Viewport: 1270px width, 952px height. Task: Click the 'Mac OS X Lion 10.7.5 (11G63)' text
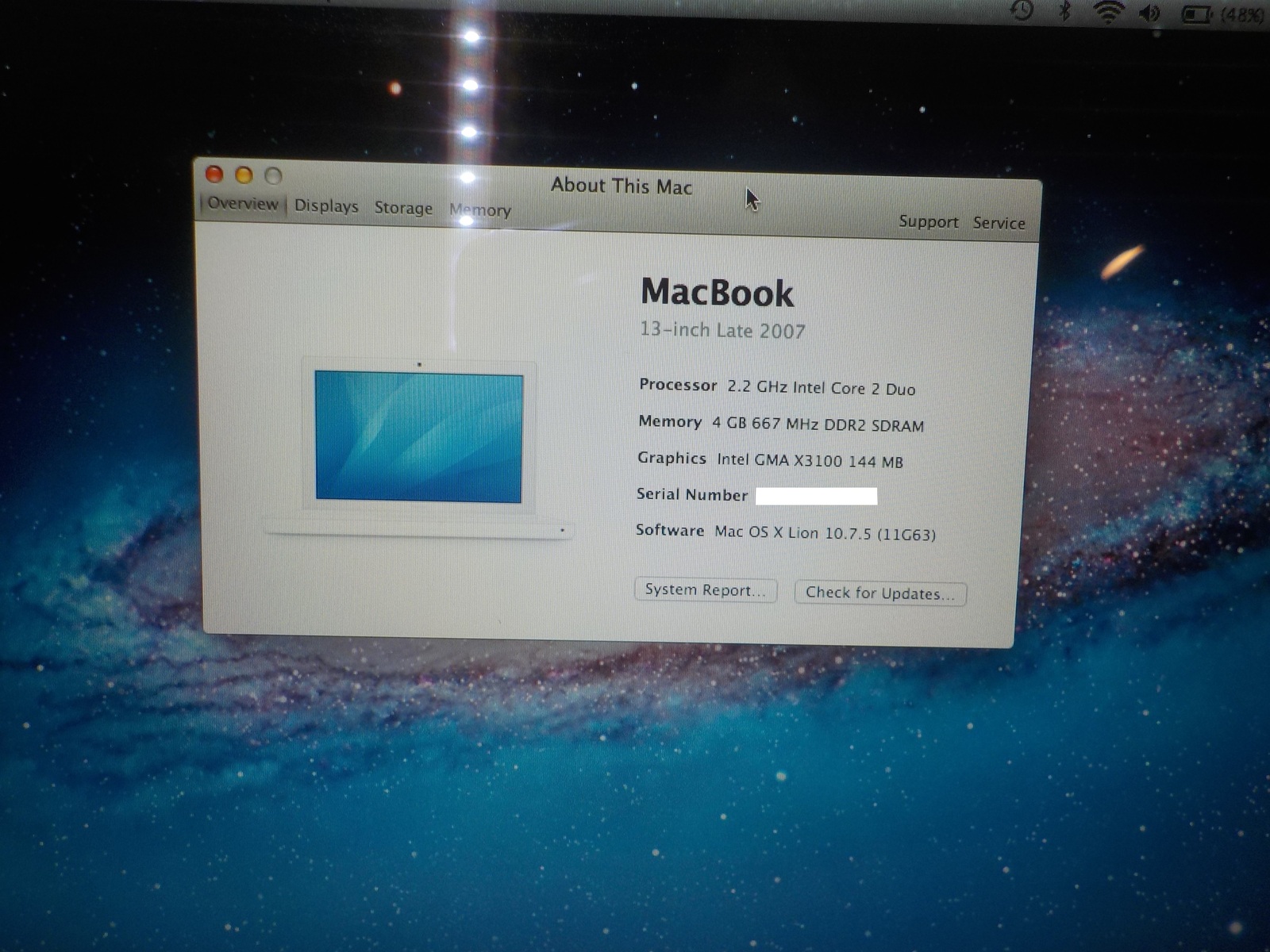pos(825,533)
